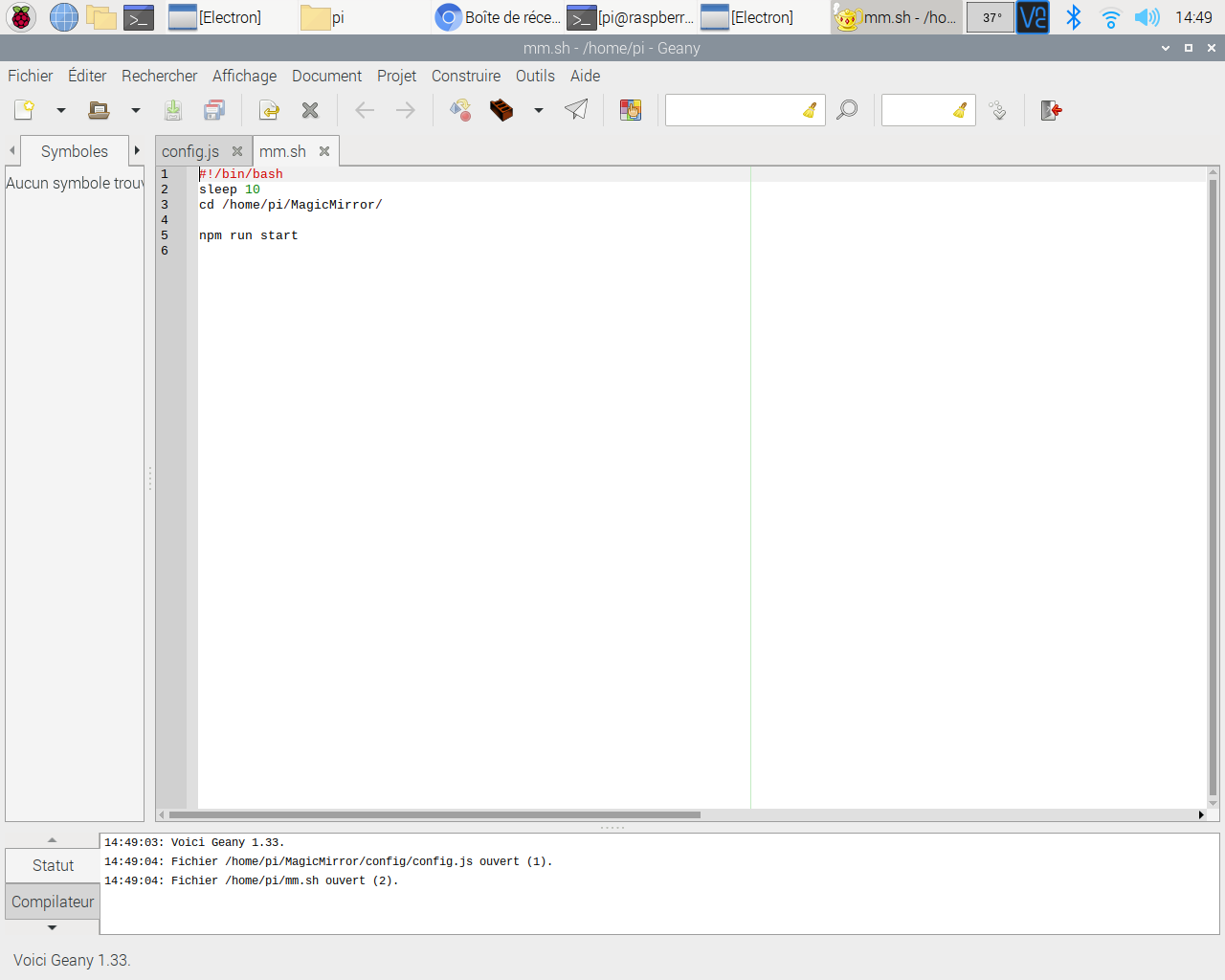Image resolution: width=1225 pixels, height=980 pixels.
Task: Save the current mm.sh file
Action: (x=173, y=109)
